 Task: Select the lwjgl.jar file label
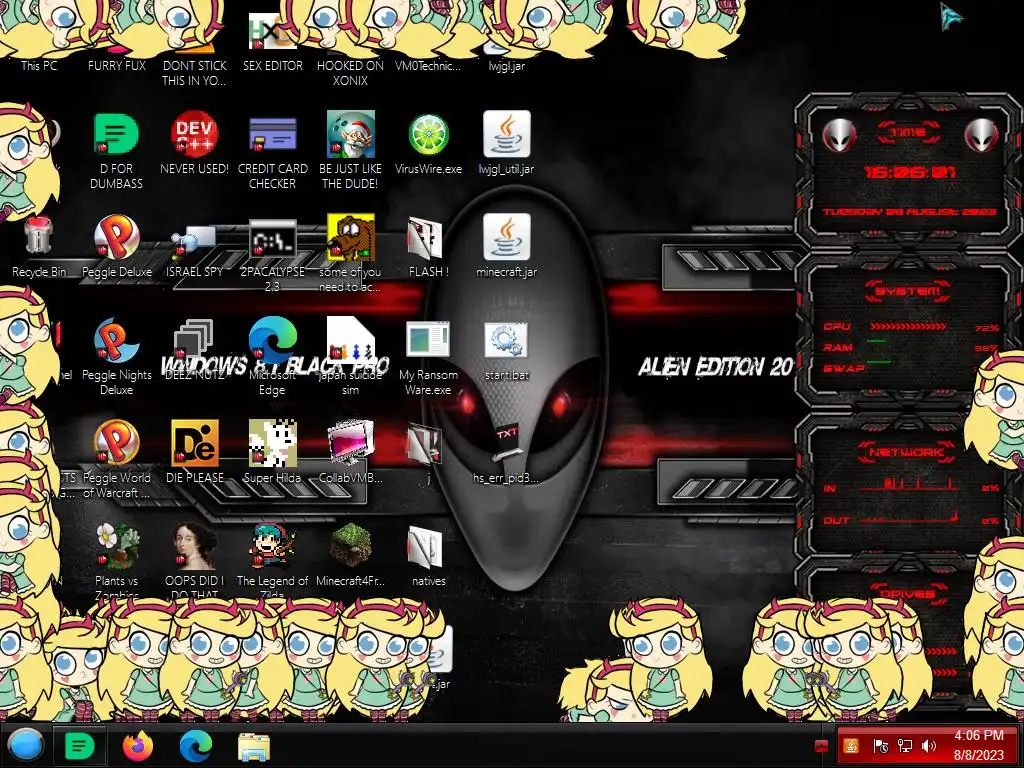507,66
